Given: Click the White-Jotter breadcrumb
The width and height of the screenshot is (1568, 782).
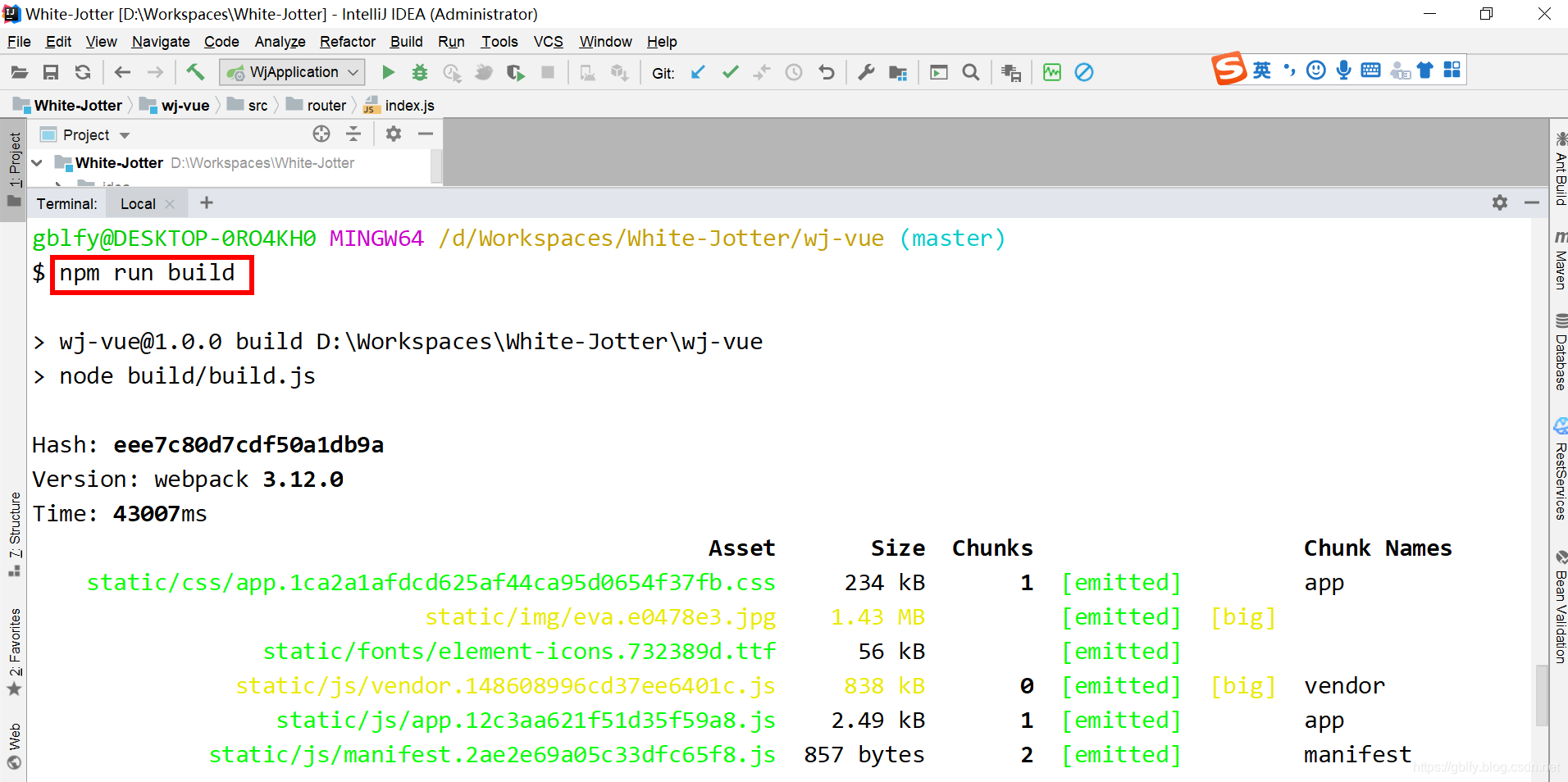Looking at the screenshot, I should pyautogui.click(x=68, y=106).
